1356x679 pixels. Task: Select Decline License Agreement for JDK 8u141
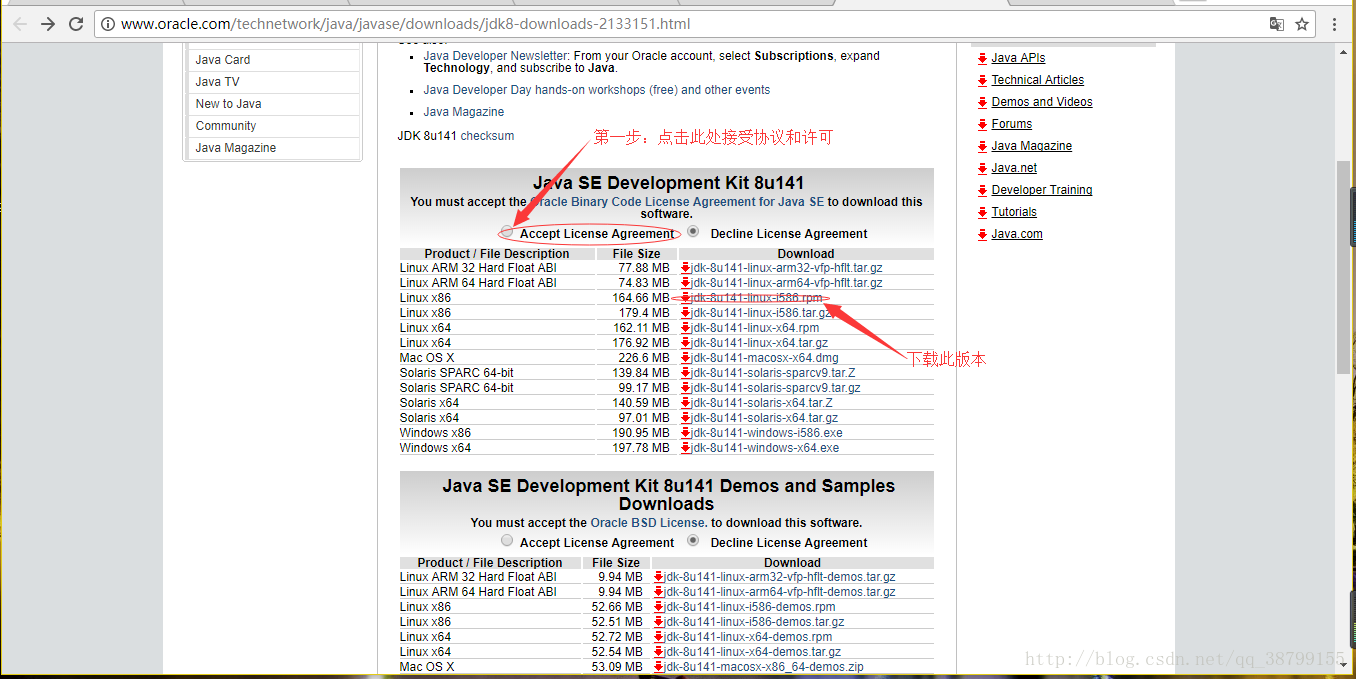693,232
